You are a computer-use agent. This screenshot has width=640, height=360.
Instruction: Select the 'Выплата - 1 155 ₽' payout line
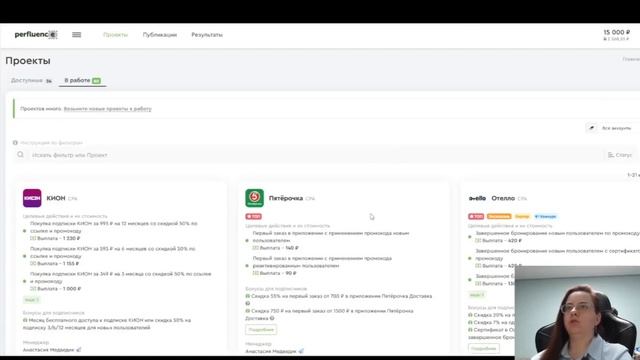coord(54,264)
